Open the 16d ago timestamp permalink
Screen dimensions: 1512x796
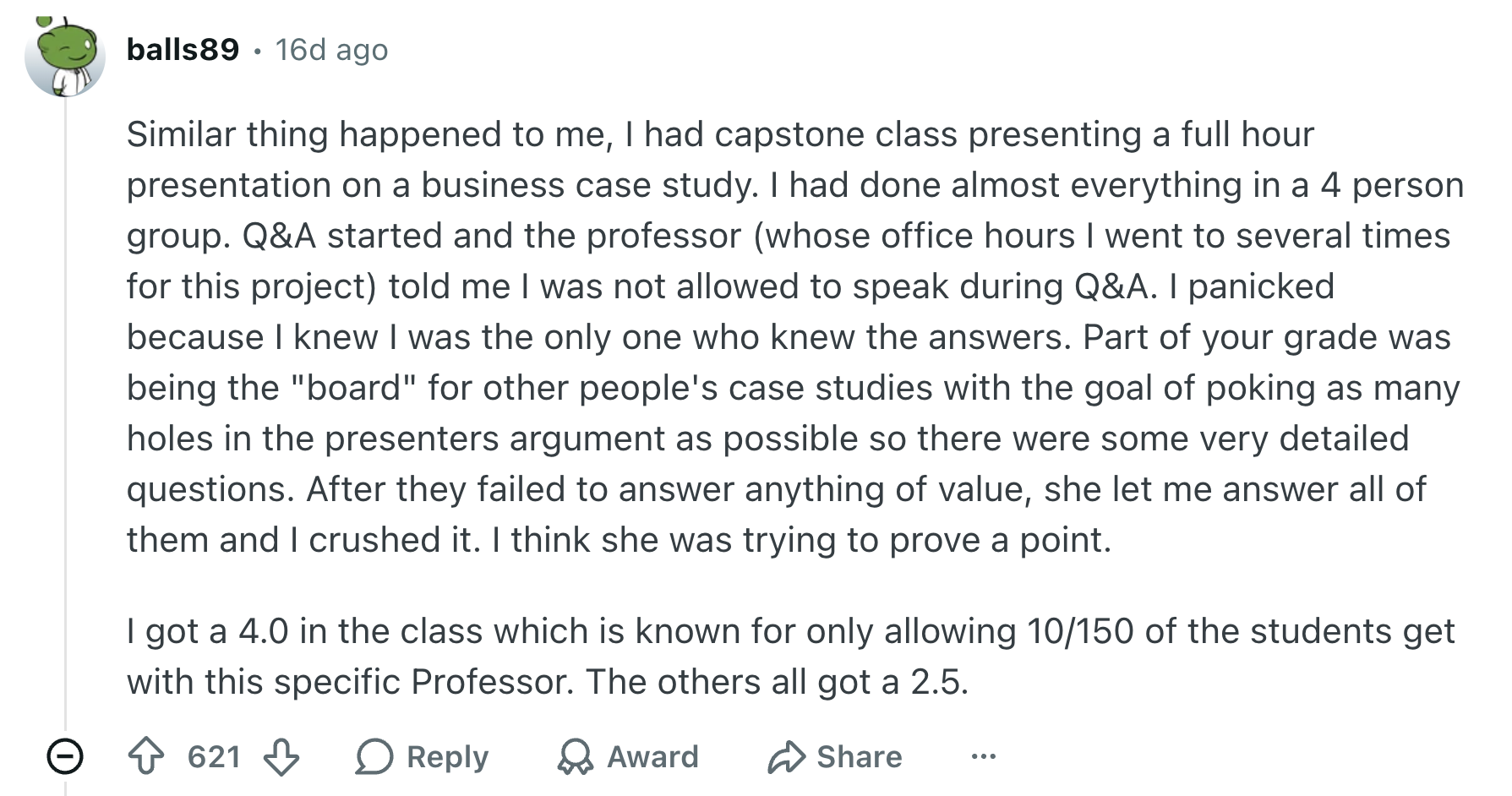point(331,50)
